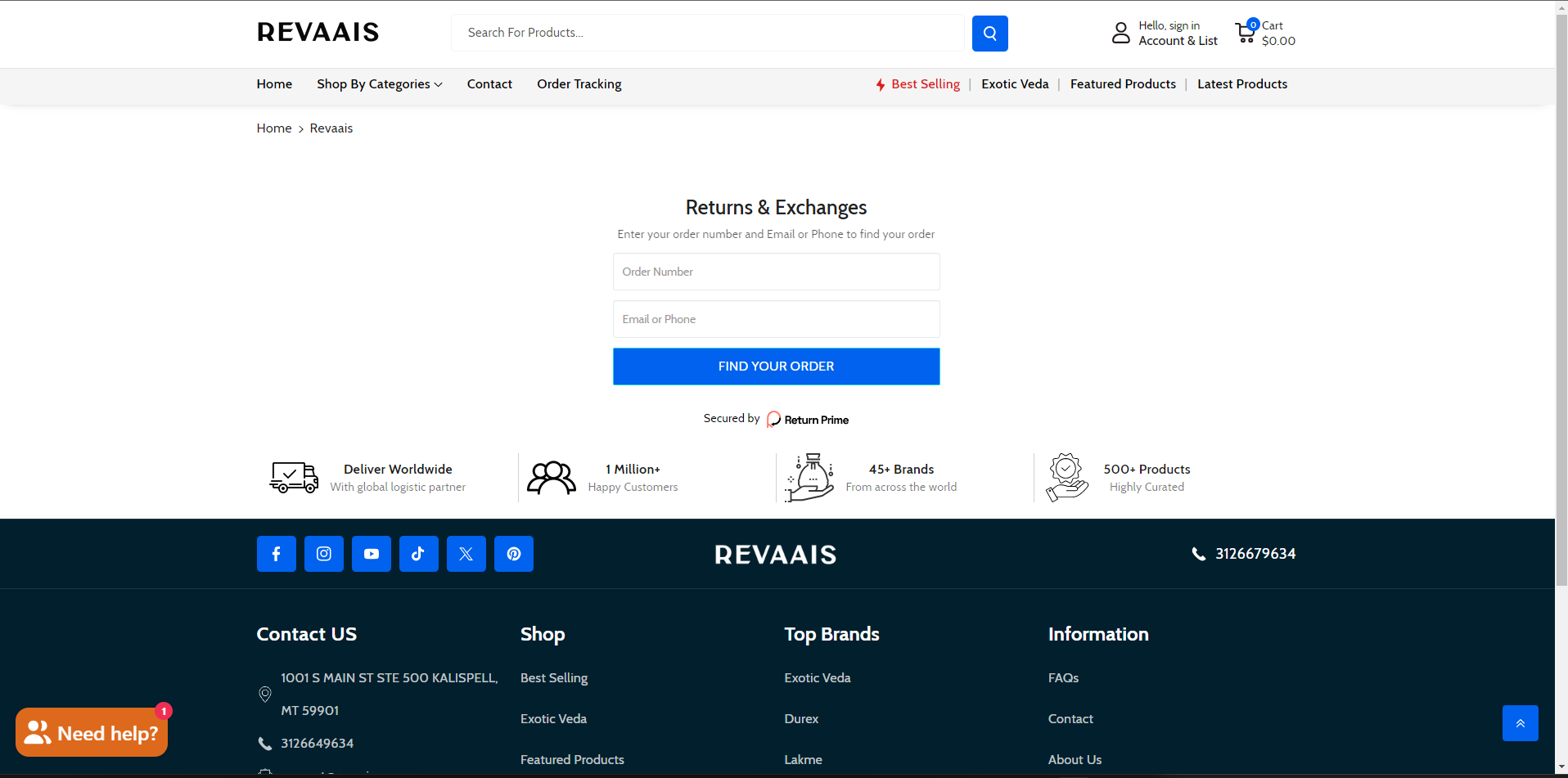Open Order Tracking in the navigation

(579, 84)
